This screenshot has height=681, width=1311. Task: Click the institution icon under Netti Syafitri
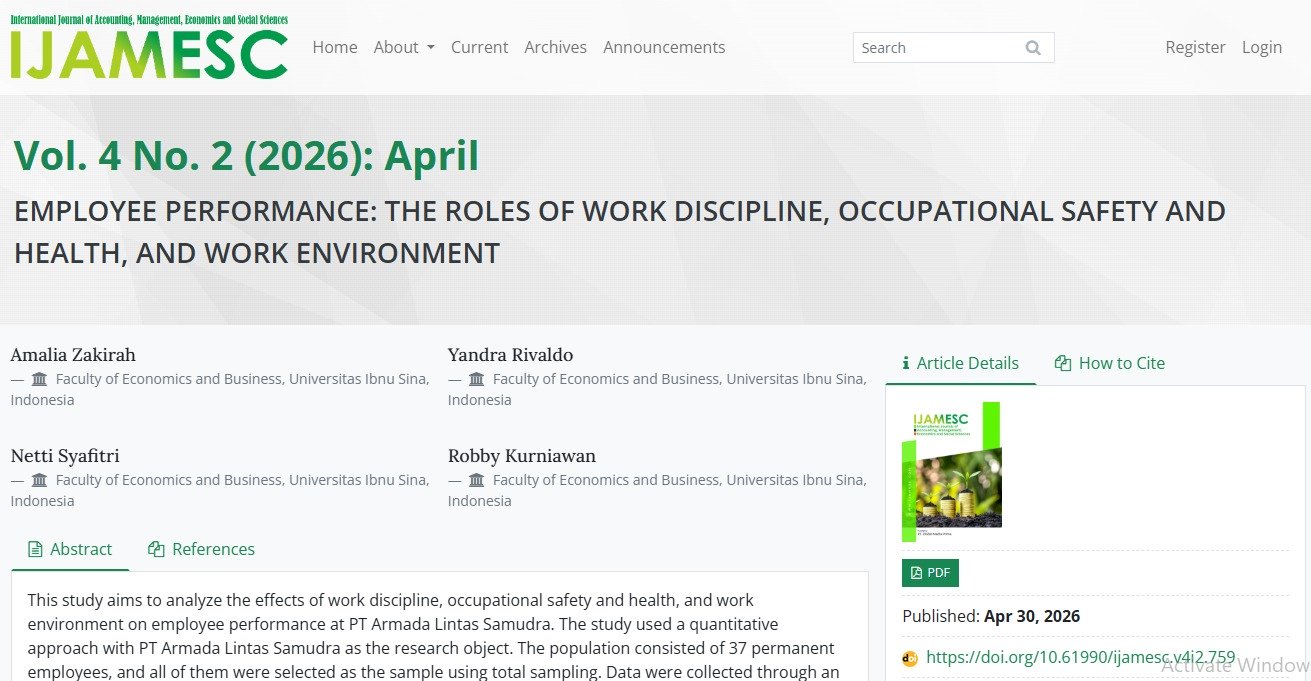tap(40, 480)
